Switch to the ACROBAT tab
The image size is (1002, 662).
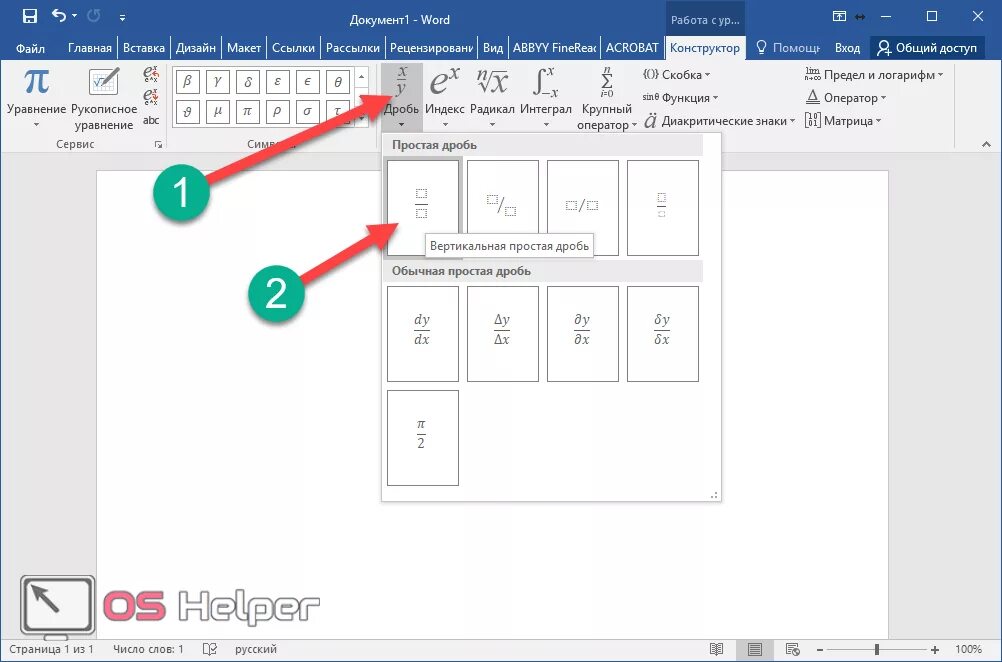click(631, 48)
